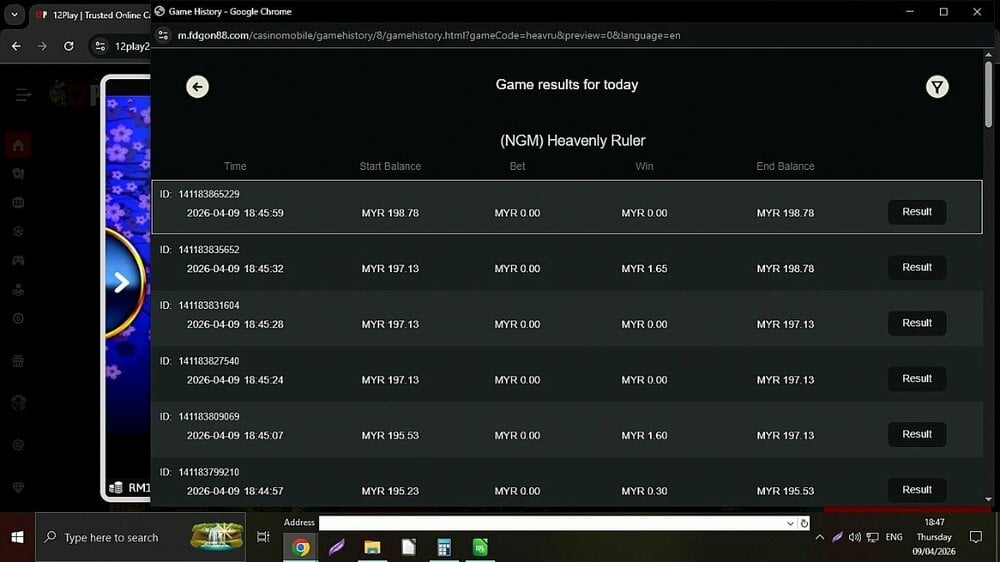The width and height of the screenshot is (1000, 562).
Task: Click the next arrow on game banner
Action: (121, 282)
